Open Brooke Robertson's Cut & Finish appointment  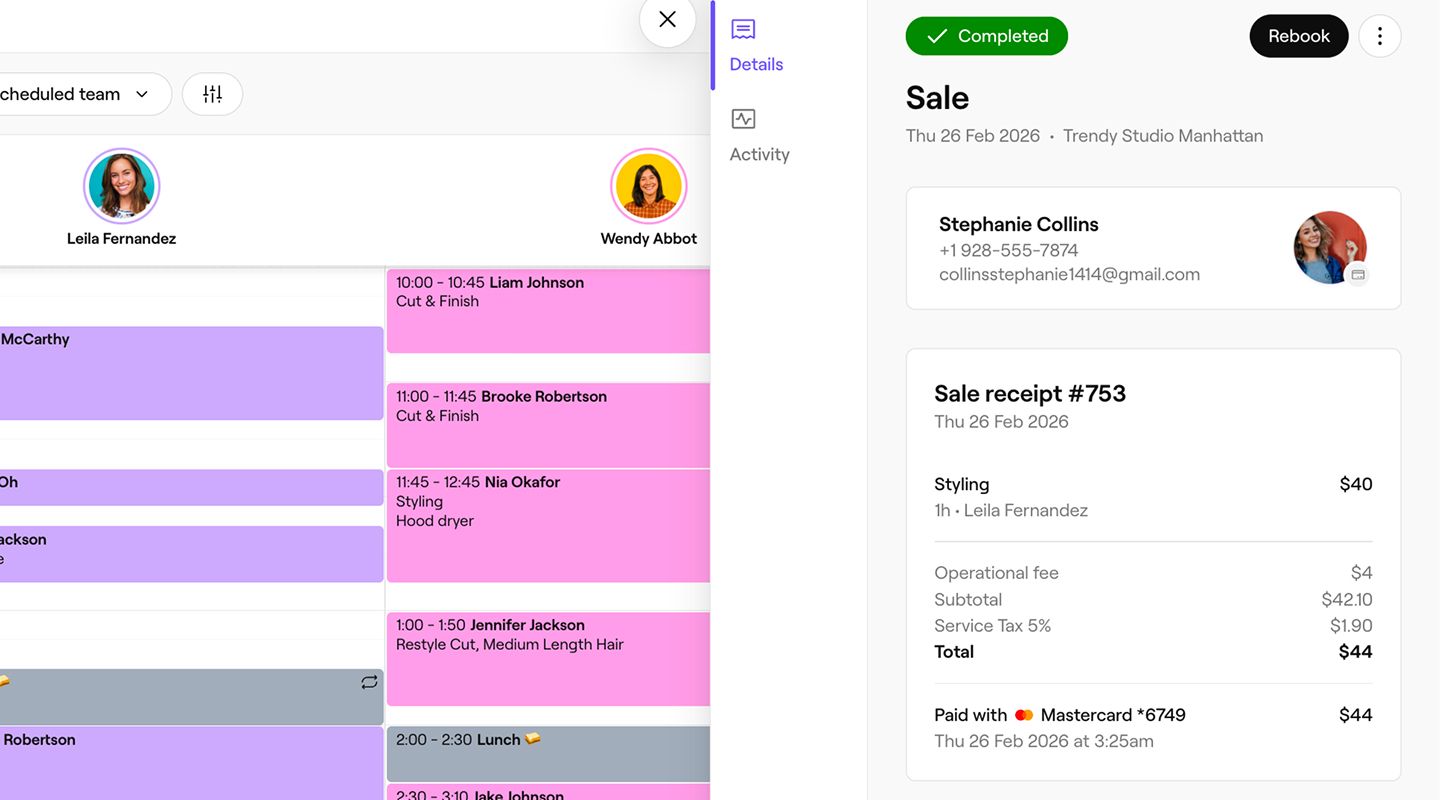tap(548, 424)
